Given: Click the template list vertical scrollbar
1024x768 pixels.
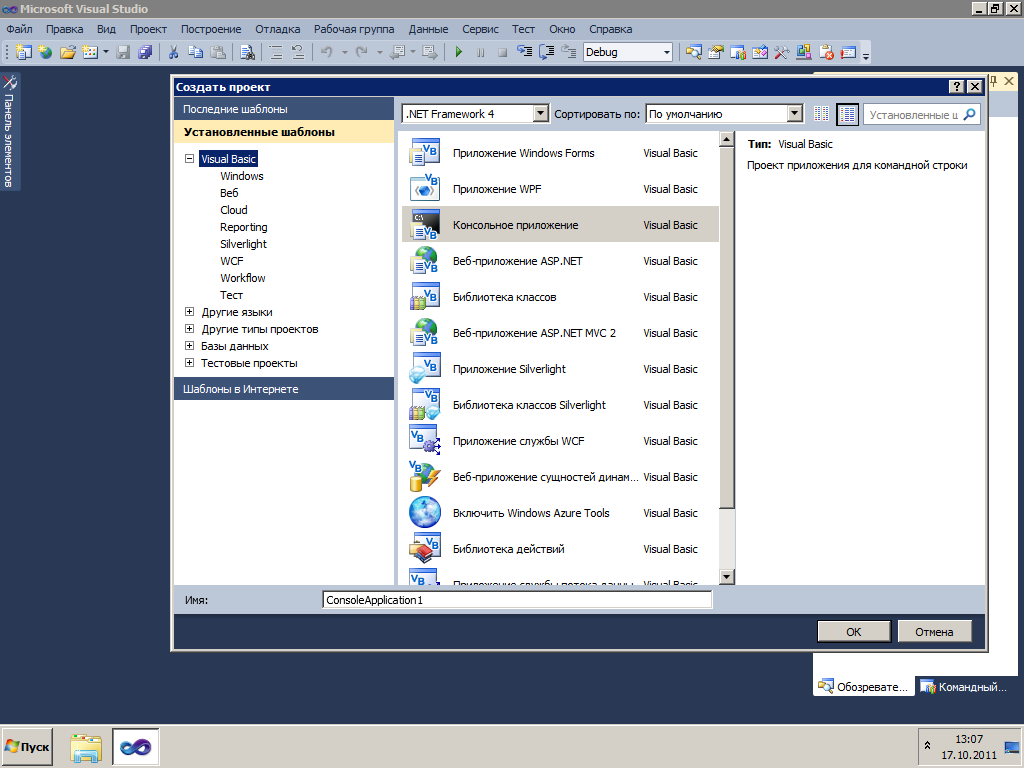Looking at the screenshot, I should [x=727, y=350].
